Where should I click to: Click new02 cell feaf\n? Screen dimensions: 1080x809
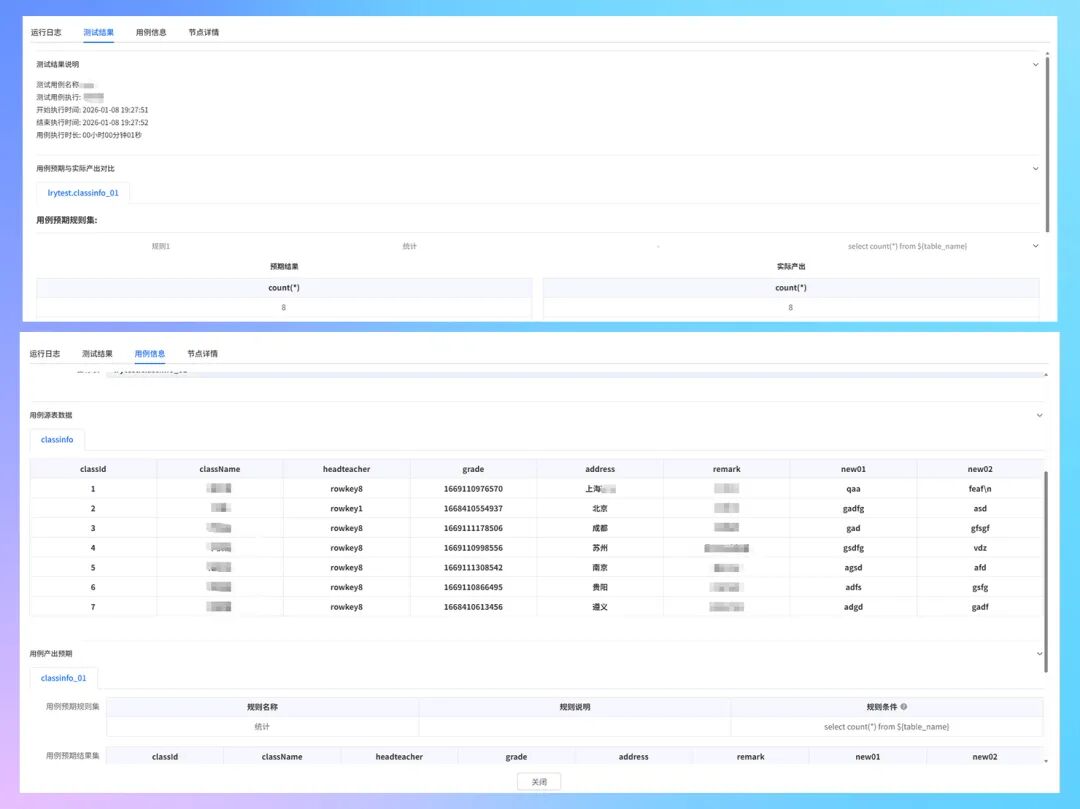coord(980,489)
